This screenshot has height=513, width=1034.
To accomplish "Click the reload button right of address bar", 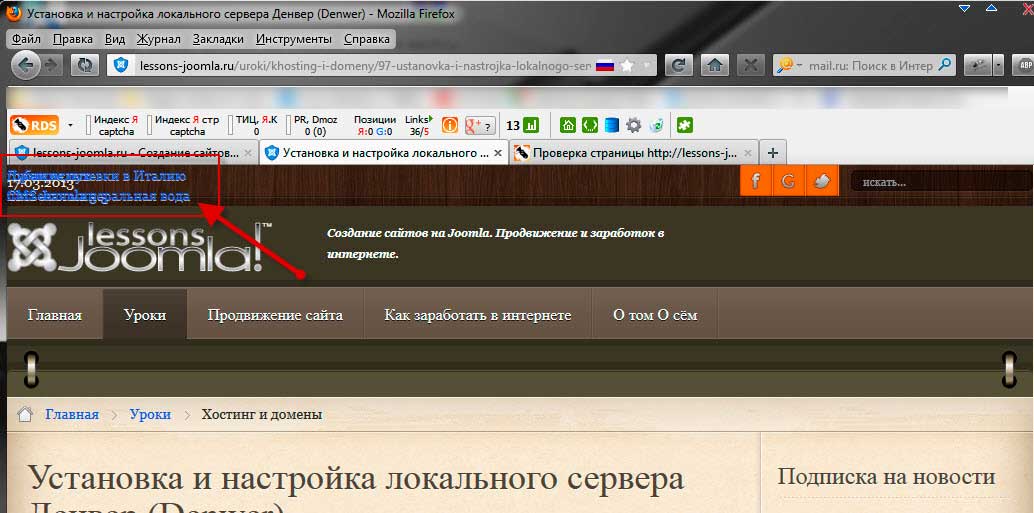I will click(679, 65).
